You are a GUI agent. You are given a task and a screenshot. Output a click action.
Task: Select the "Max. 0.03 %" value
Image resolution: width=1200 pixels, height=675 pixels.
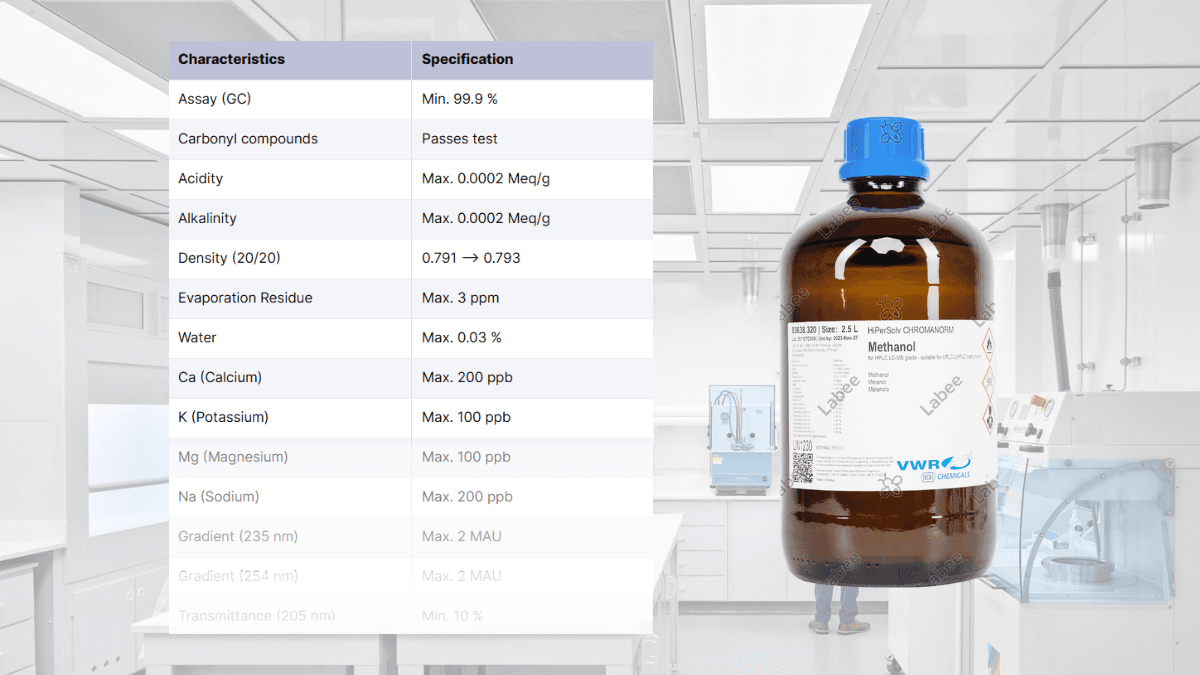point(461,338)
